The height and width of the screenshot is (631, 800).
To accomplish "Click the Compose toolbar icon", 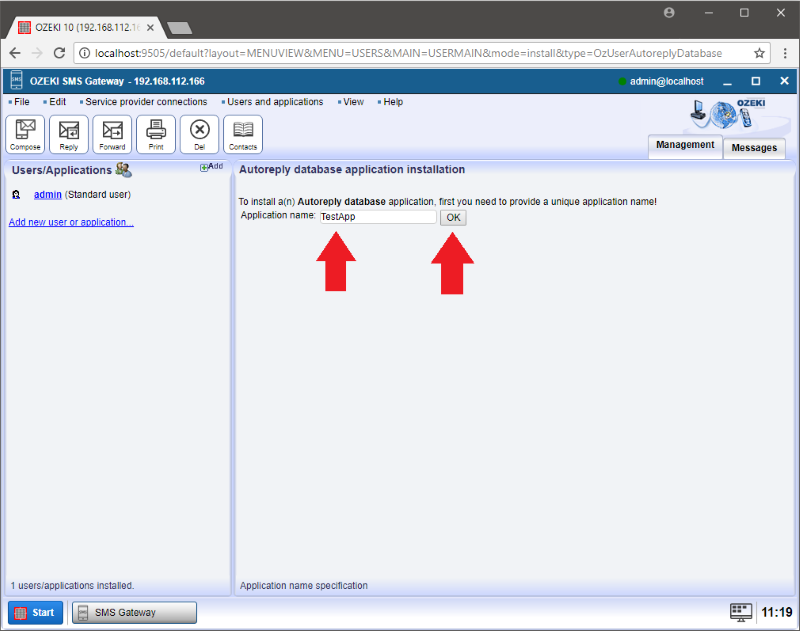I will click(26, 134).
